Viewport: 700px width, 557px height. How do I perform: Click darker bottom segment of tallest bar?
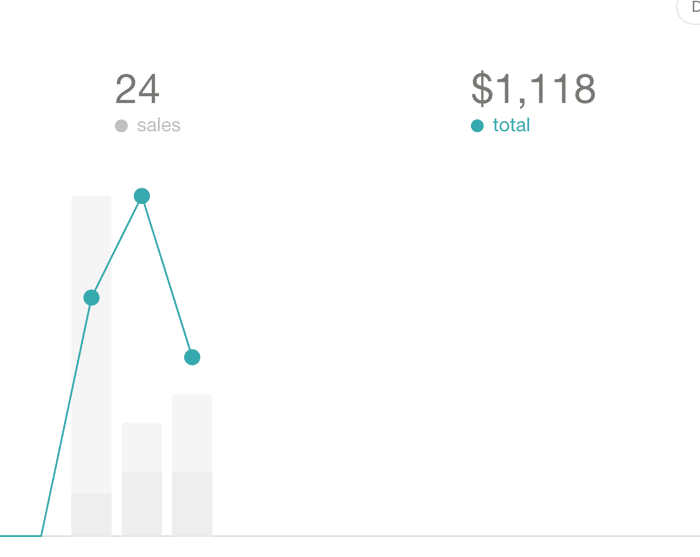click(x=92, y=514)
